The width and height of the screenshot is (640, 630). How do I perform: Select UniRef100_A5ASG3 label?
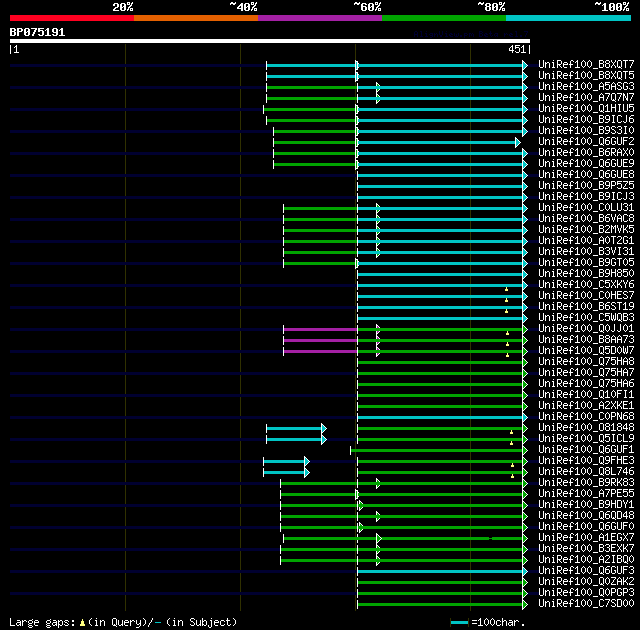(x=586, y=87)
